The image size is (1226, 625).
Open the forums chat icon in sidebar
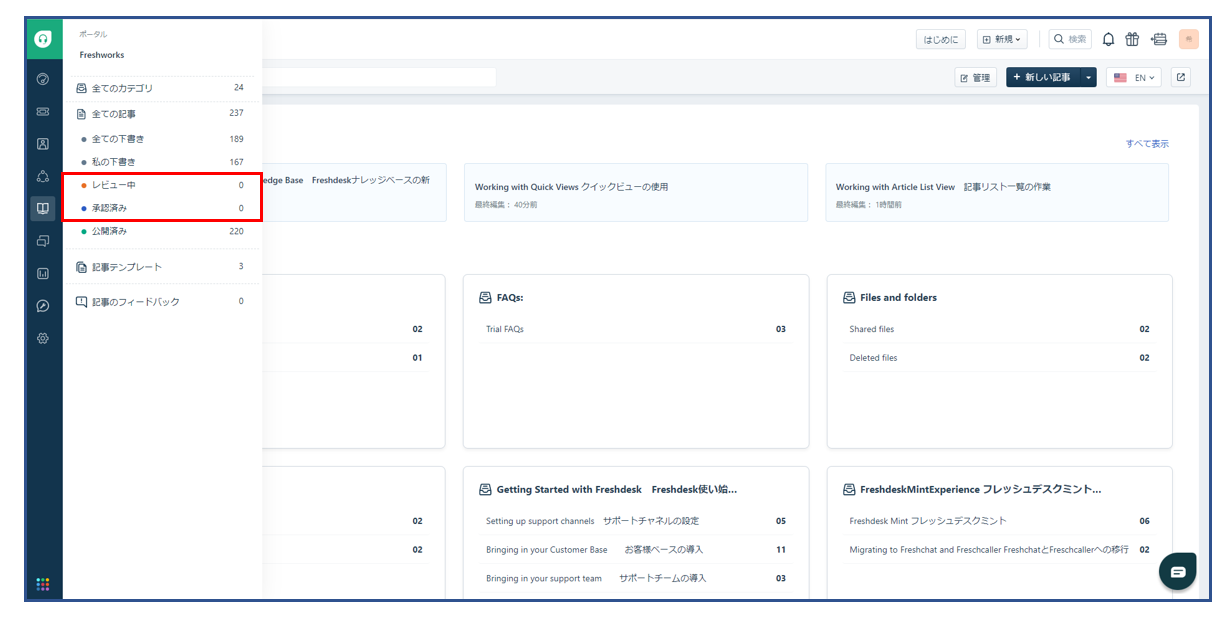point(43,241)
